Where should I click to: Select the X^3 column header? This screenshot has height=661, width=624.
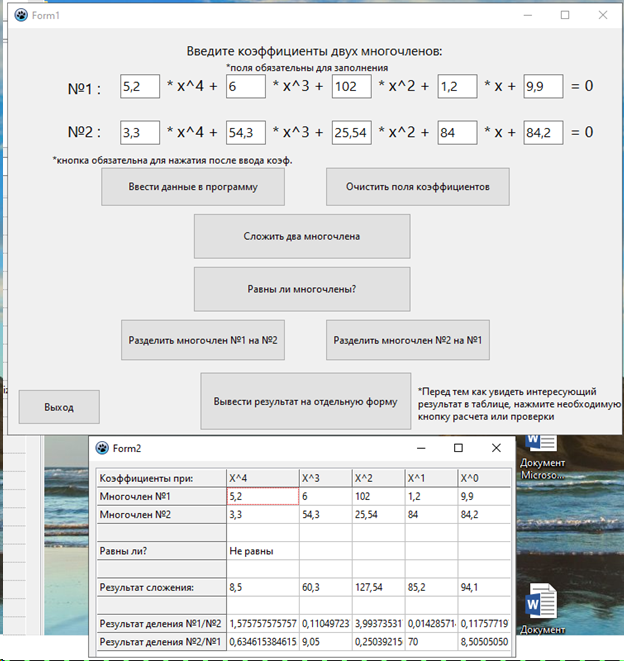point(325,478)
